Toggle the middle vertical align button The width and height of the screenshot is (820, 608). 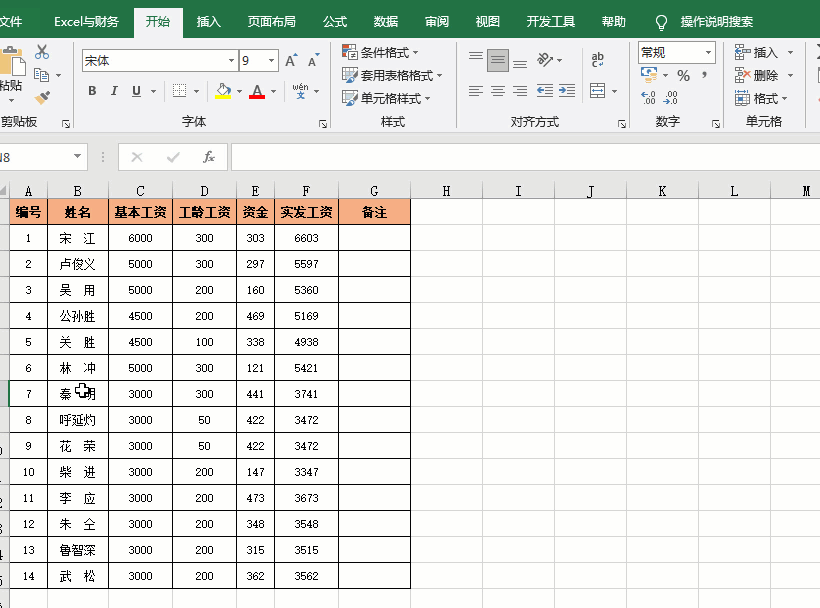[497, 60]
